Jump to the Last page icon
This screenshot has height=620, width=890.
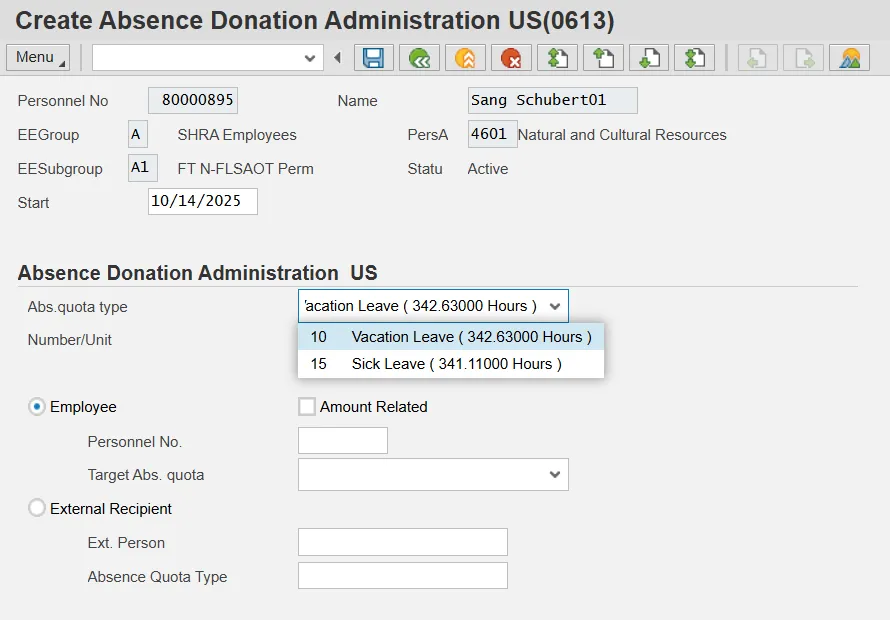click(x=694, y=58)
